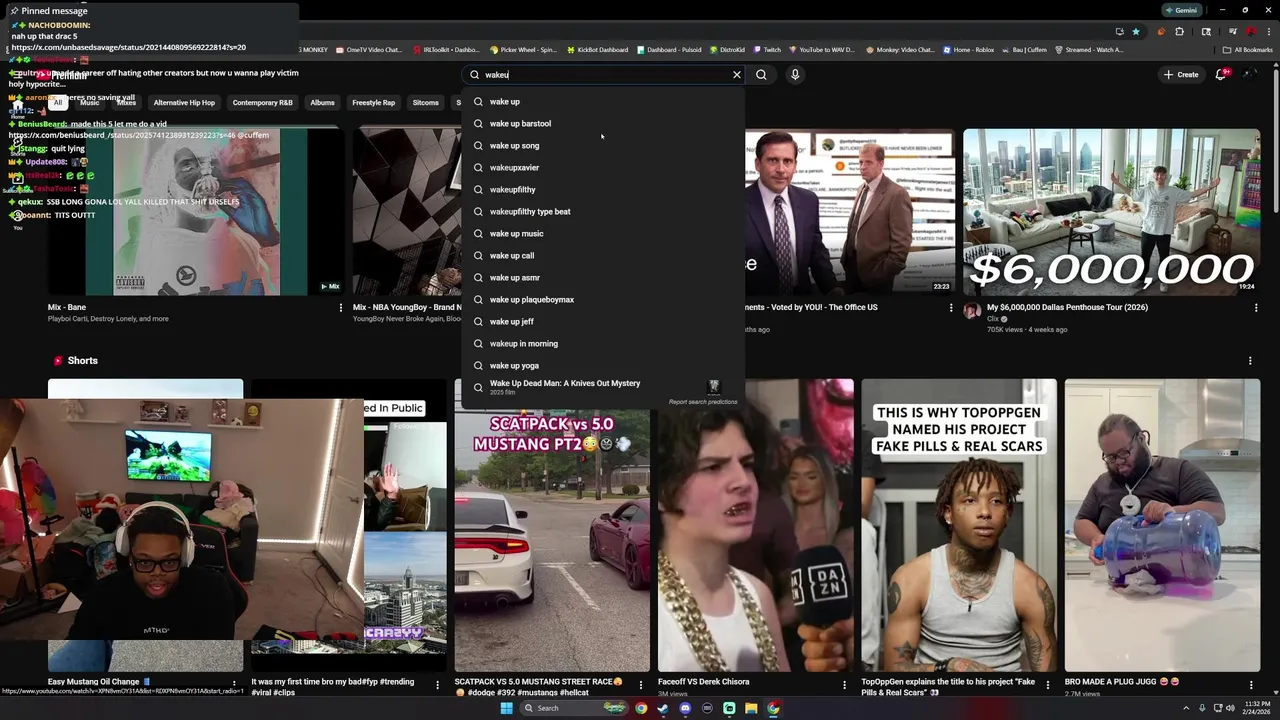Image resolution: width=1280 pixels, height=720 pixels.
Task: Select the 'Alternative Hip Hop' filter chip
Action: click(184, 102)
